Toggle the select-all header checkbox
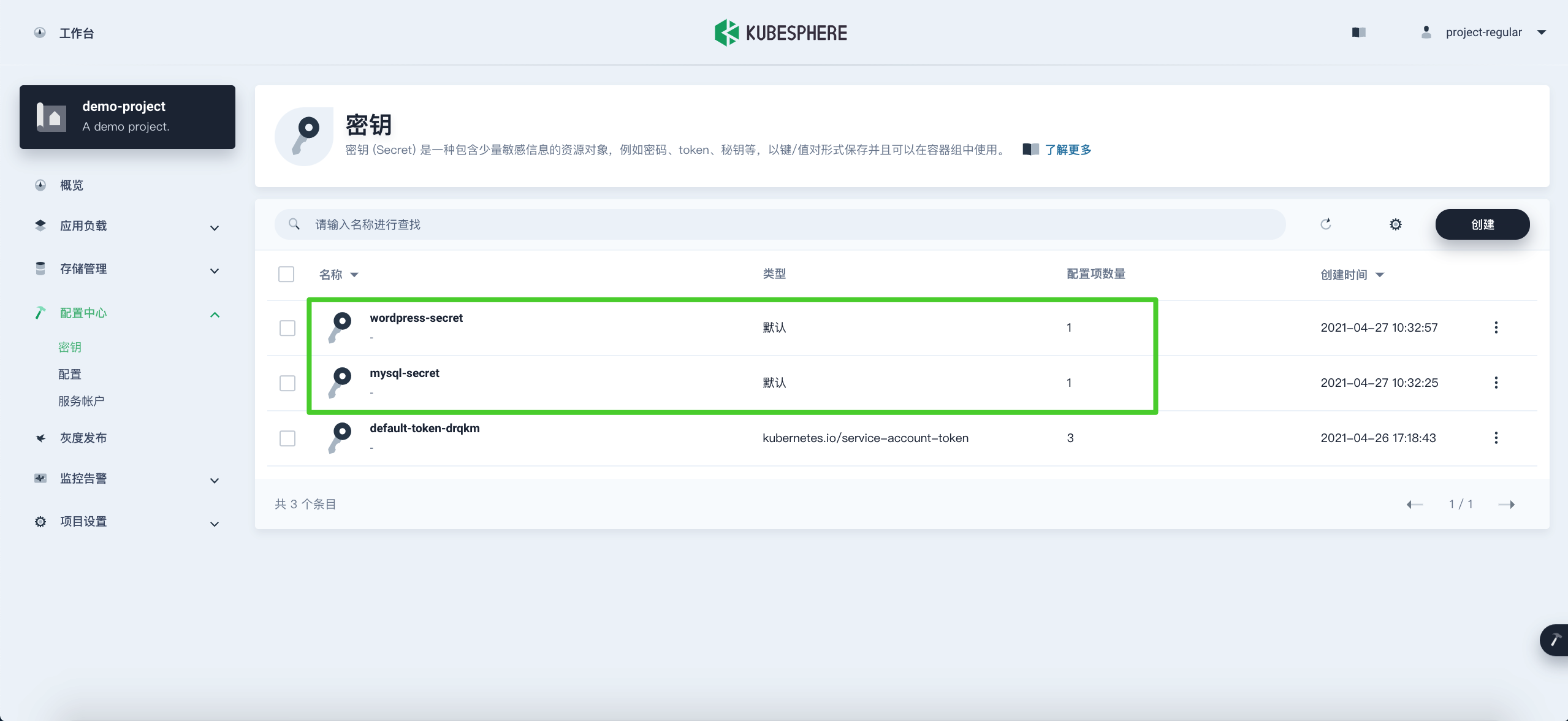 coord(286,274)
